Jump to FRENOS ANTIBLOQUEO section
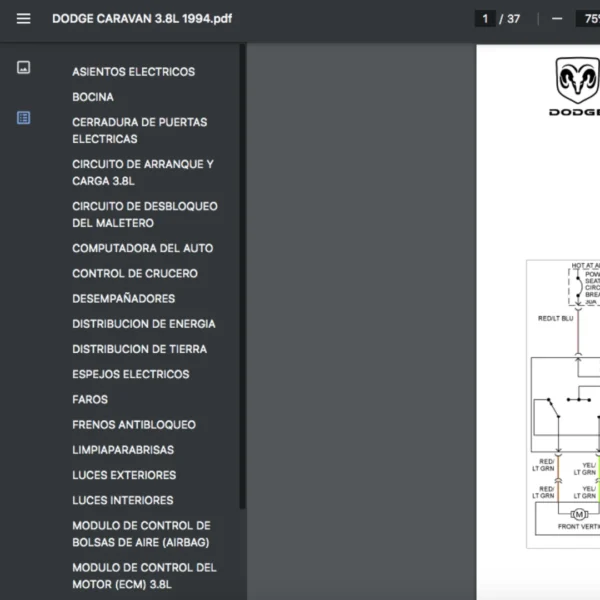600x600 pixels. pyautogui.click(x=133, y=425)
